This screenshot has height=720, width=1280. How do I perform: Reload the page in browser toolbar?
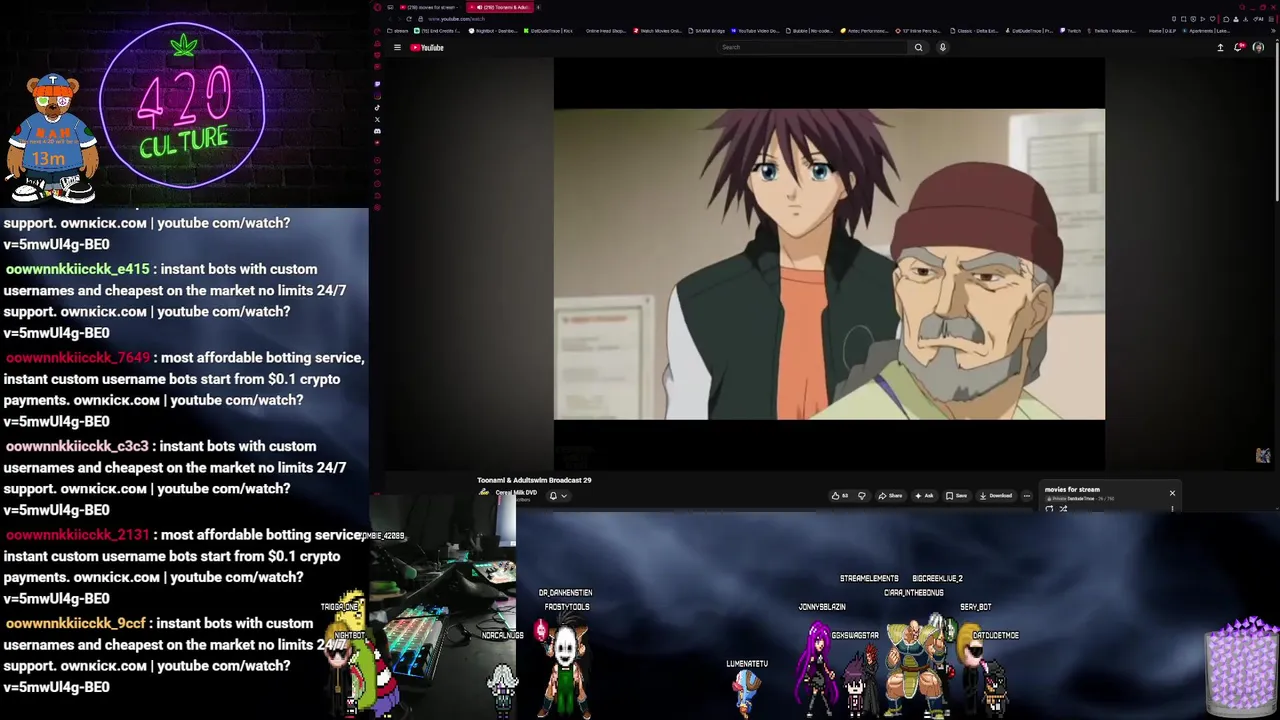click(x=407, y=19)
